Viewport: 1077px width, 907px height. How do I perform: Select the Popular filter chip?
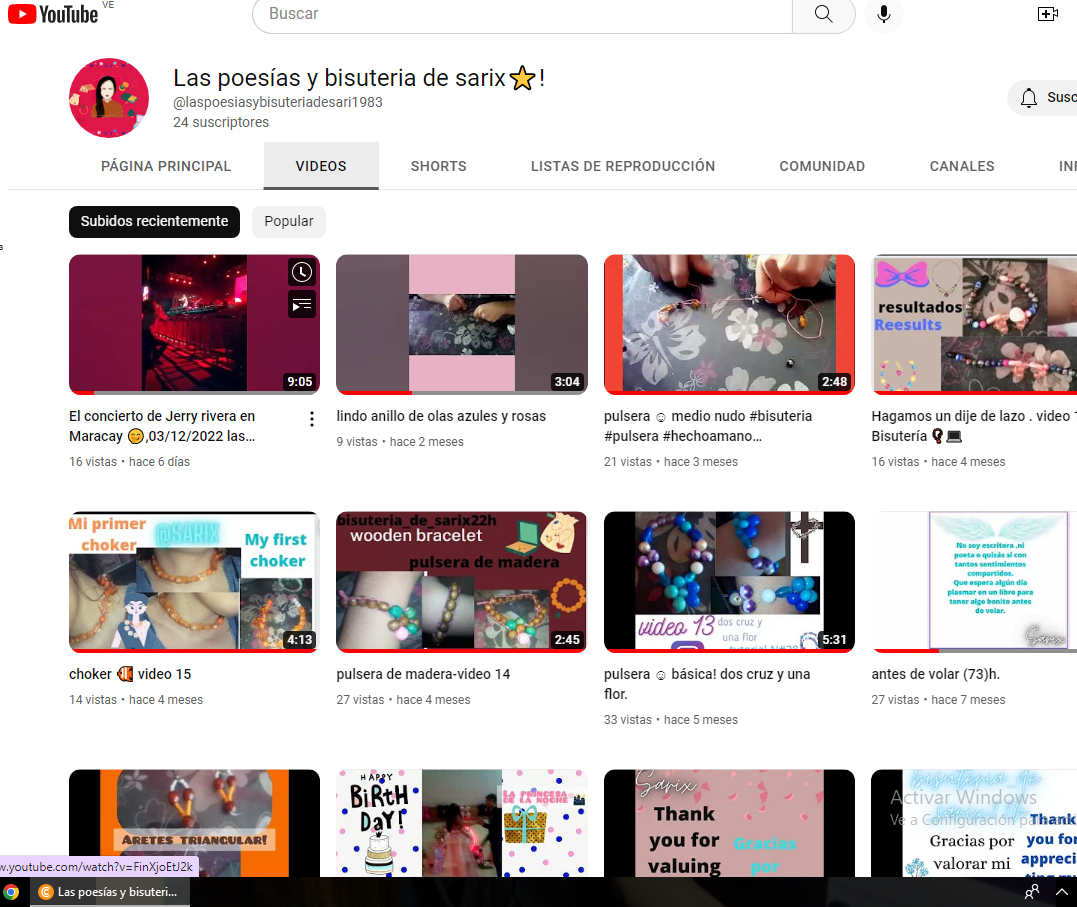pyautogui.click(x=288, y=221)
